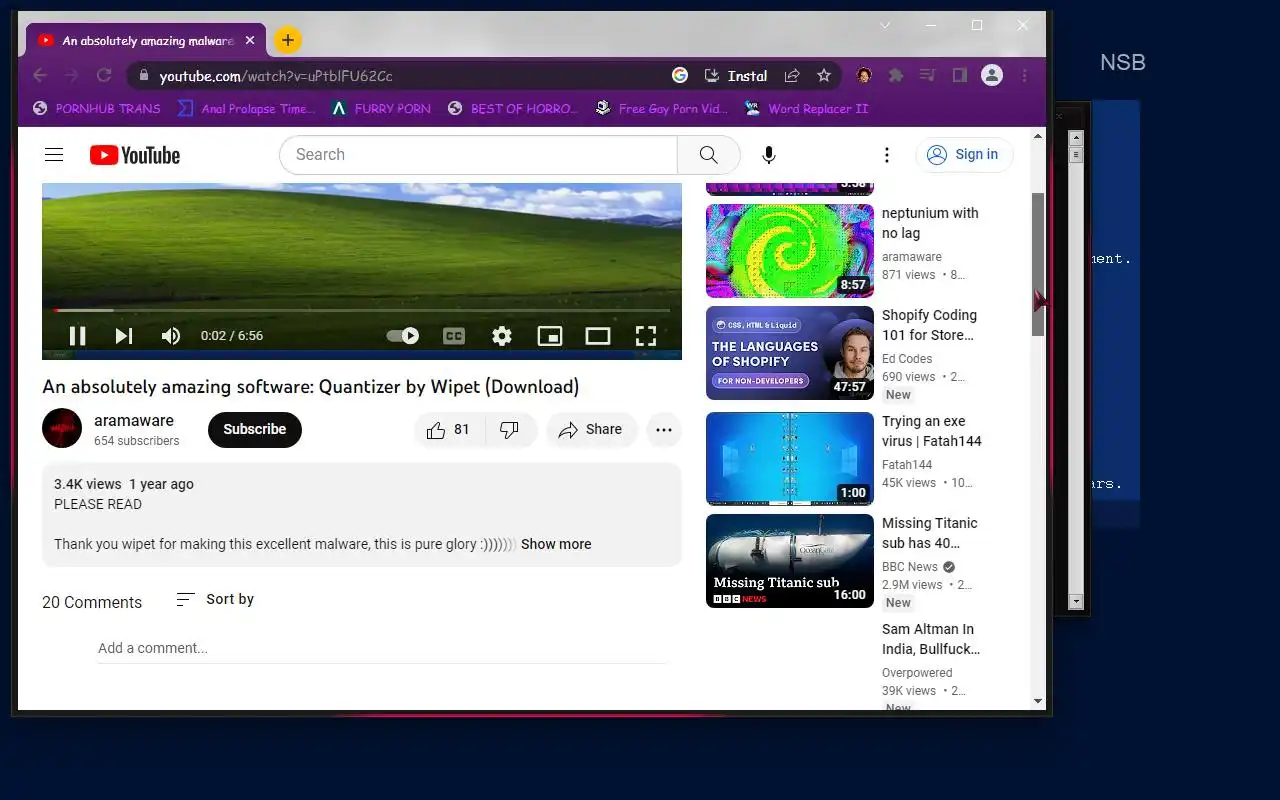Dislike the video with thumbs down
The height and width of the screenshot is (800, 1280).
click(x=510, y=430)
